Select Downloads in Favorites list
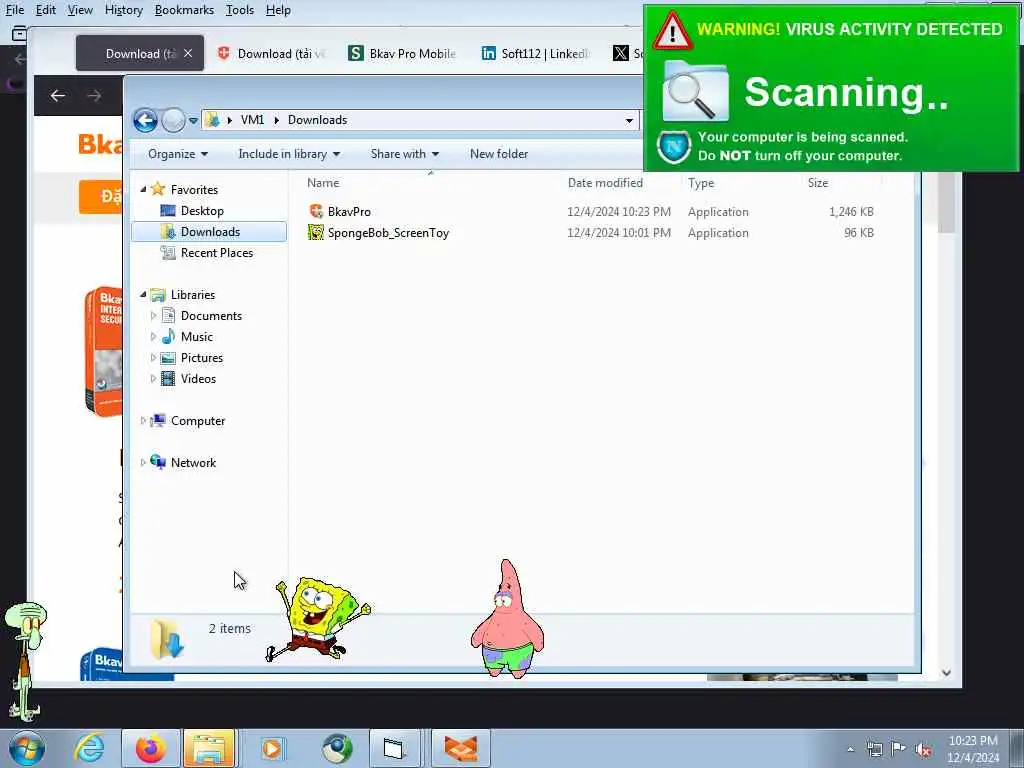 209,232
